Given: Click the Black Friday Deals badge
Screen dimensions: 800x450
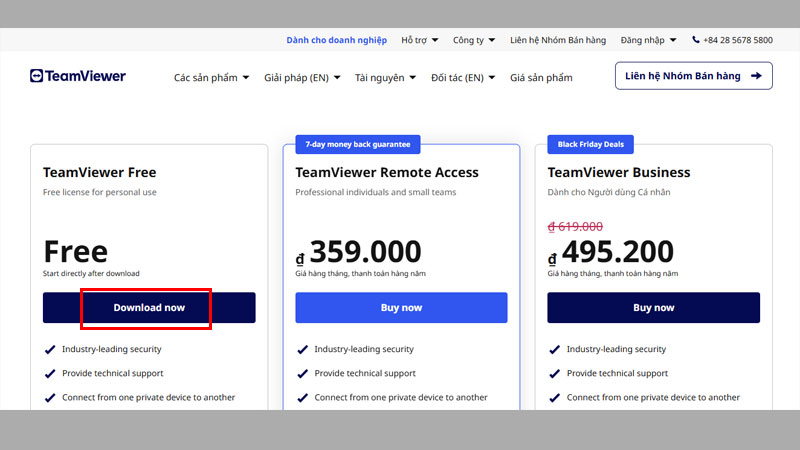Looking at the screenshot, I should (590, 144).
